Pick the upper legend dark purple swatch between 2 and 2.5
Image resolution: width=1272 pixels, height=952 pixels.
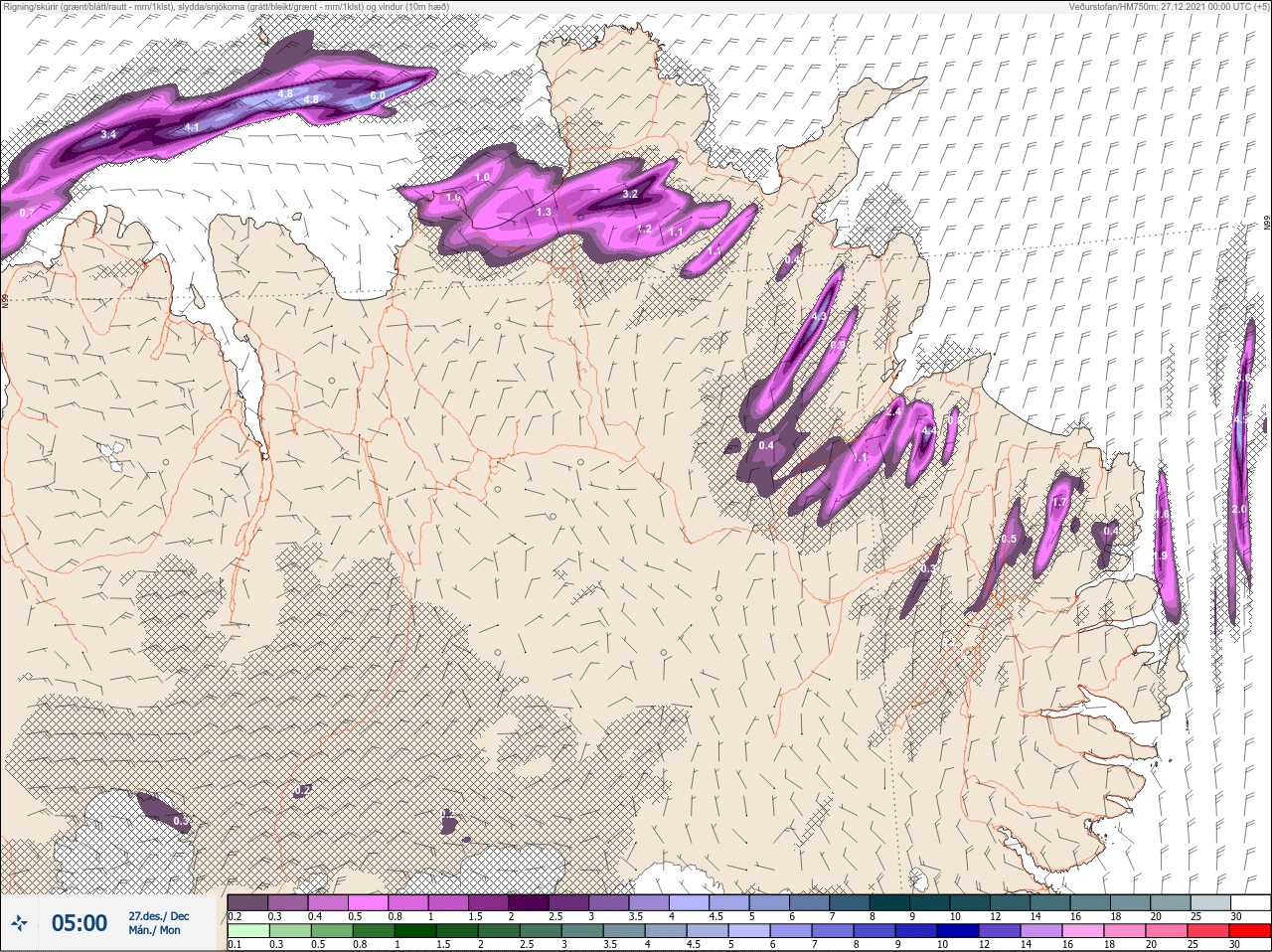(530, 903)
